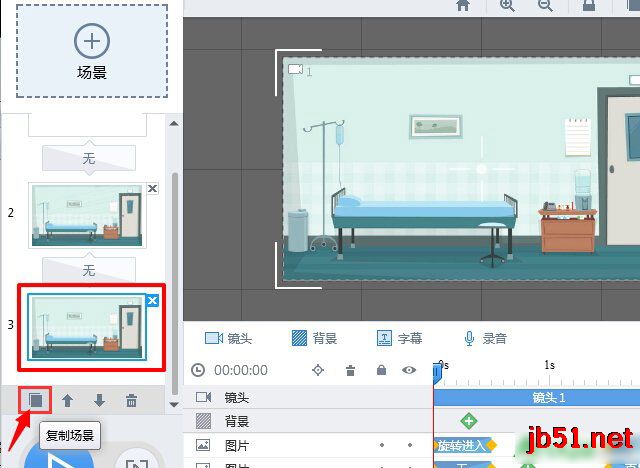Viewport: 640px width, 468px height.
Task: Select the picture frame on canvas wall
Action: pyautogui.click(x=436, y=126)
